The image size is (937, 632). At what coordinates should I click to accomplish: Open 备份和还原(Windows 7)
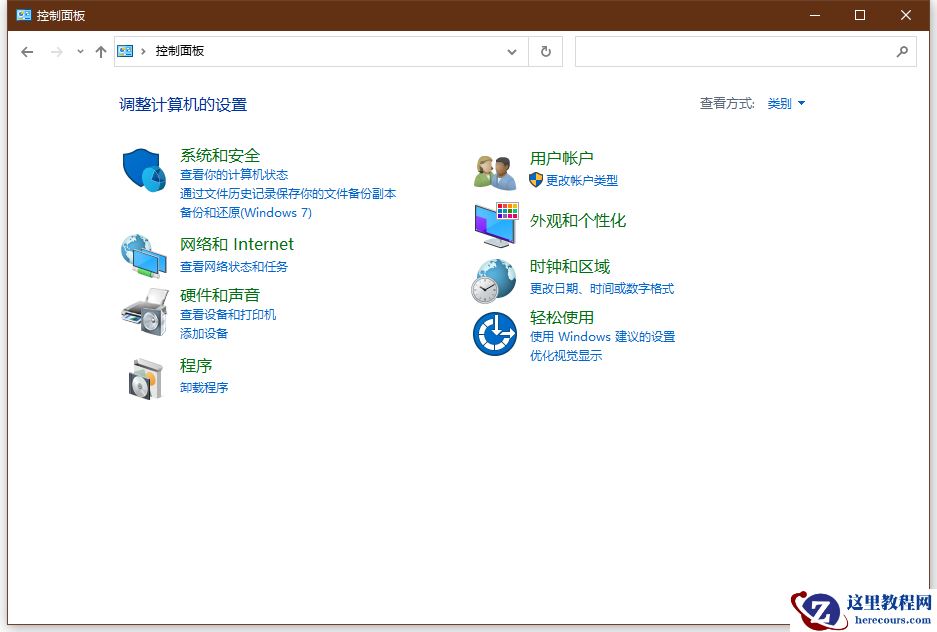point(245,213)
